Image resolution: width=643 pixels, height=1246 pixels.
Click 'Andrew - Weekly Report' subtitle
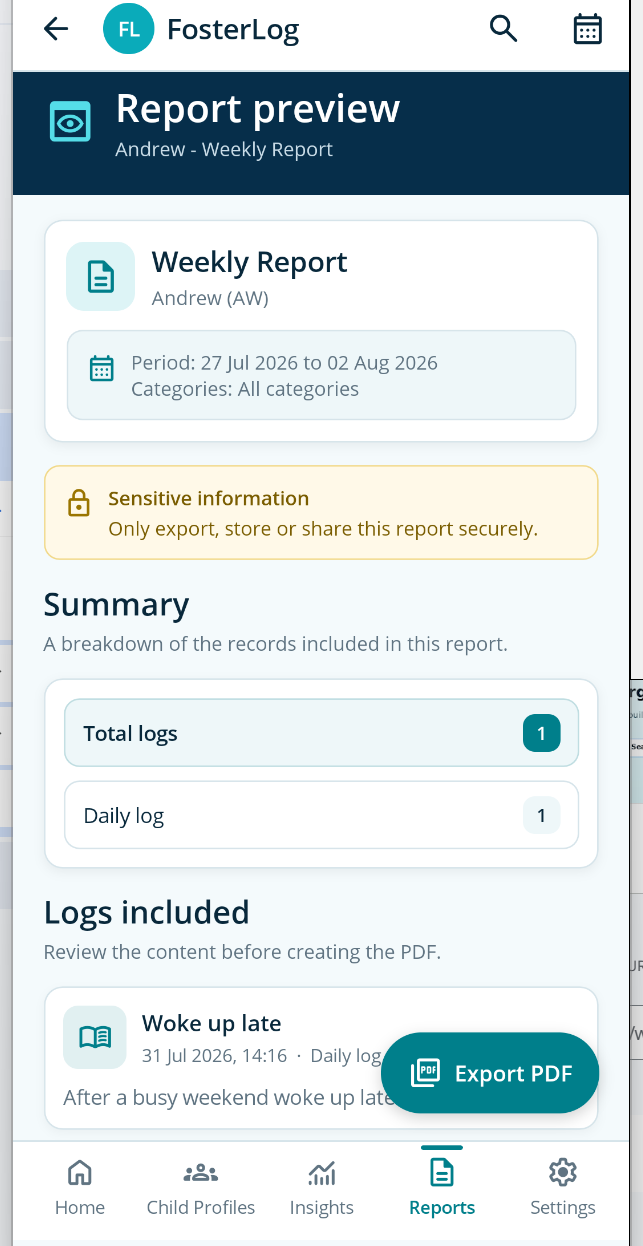tap(224, 150)
